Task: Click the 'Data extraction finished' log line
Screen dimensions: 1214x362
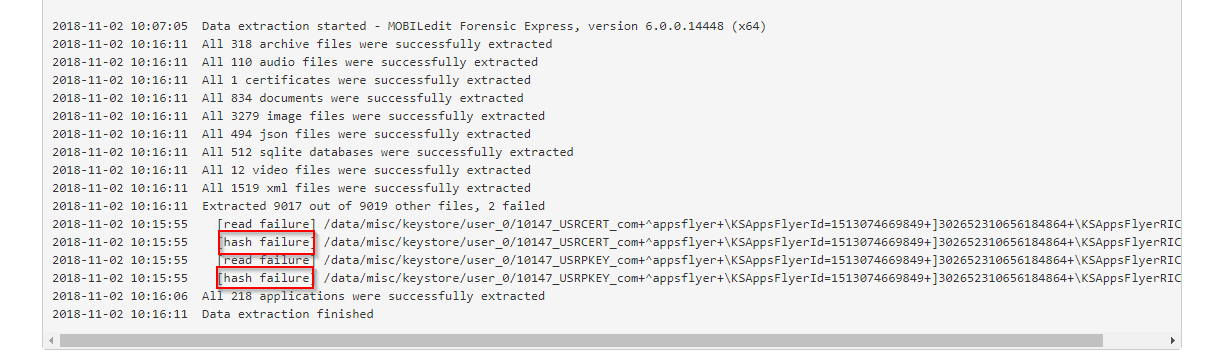Action: [213, 314]
